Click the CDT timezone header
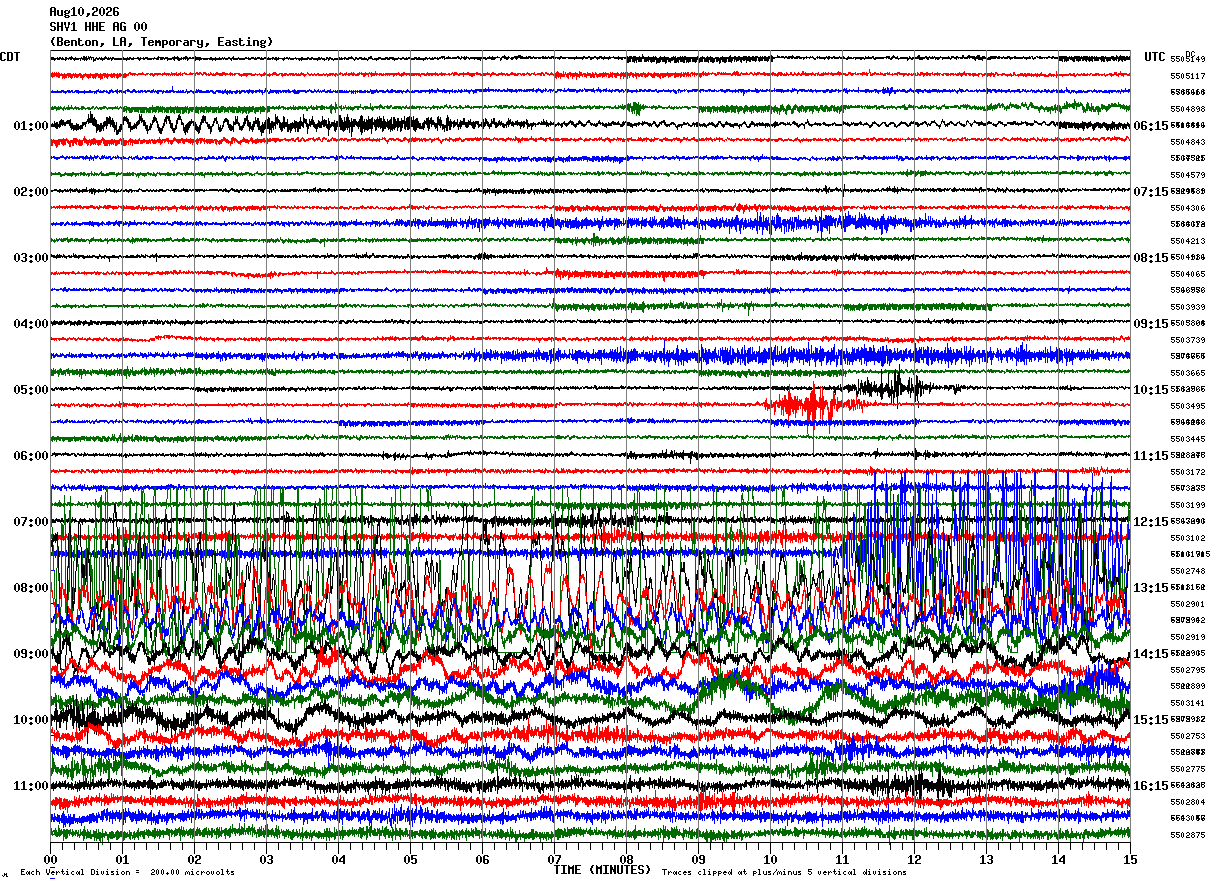Viewport: 1210px width, 886px height. pos(10,57)
